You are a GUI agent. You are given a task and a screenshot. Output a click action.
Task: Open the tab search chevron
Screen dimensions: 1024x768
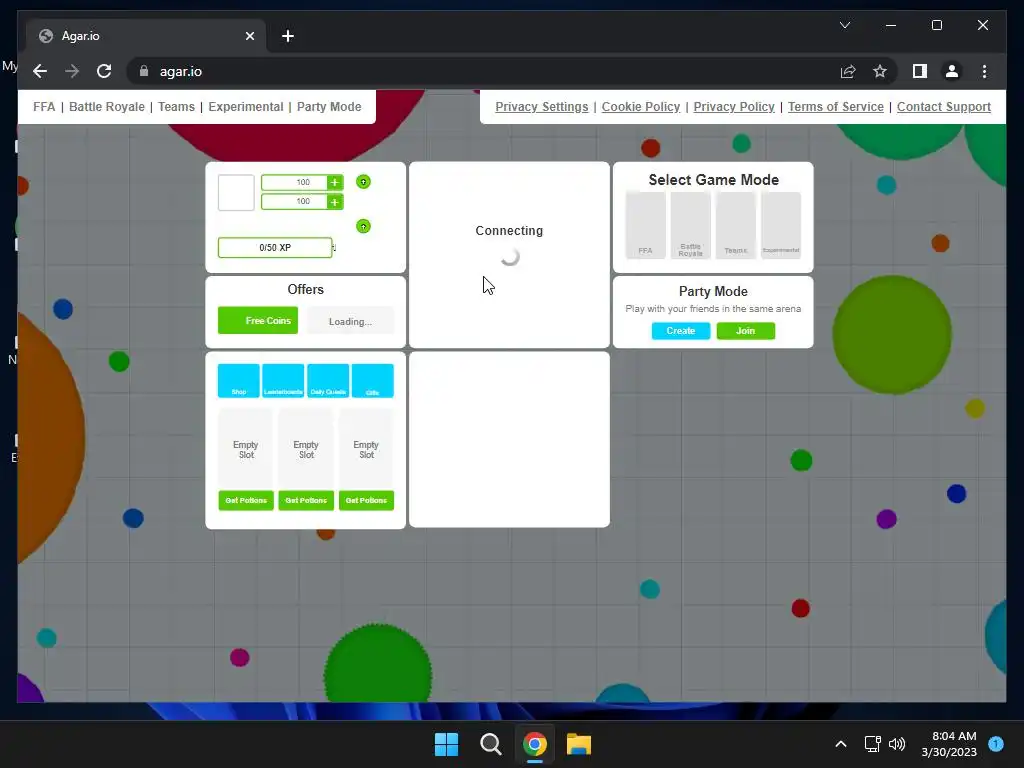[844, 25]
